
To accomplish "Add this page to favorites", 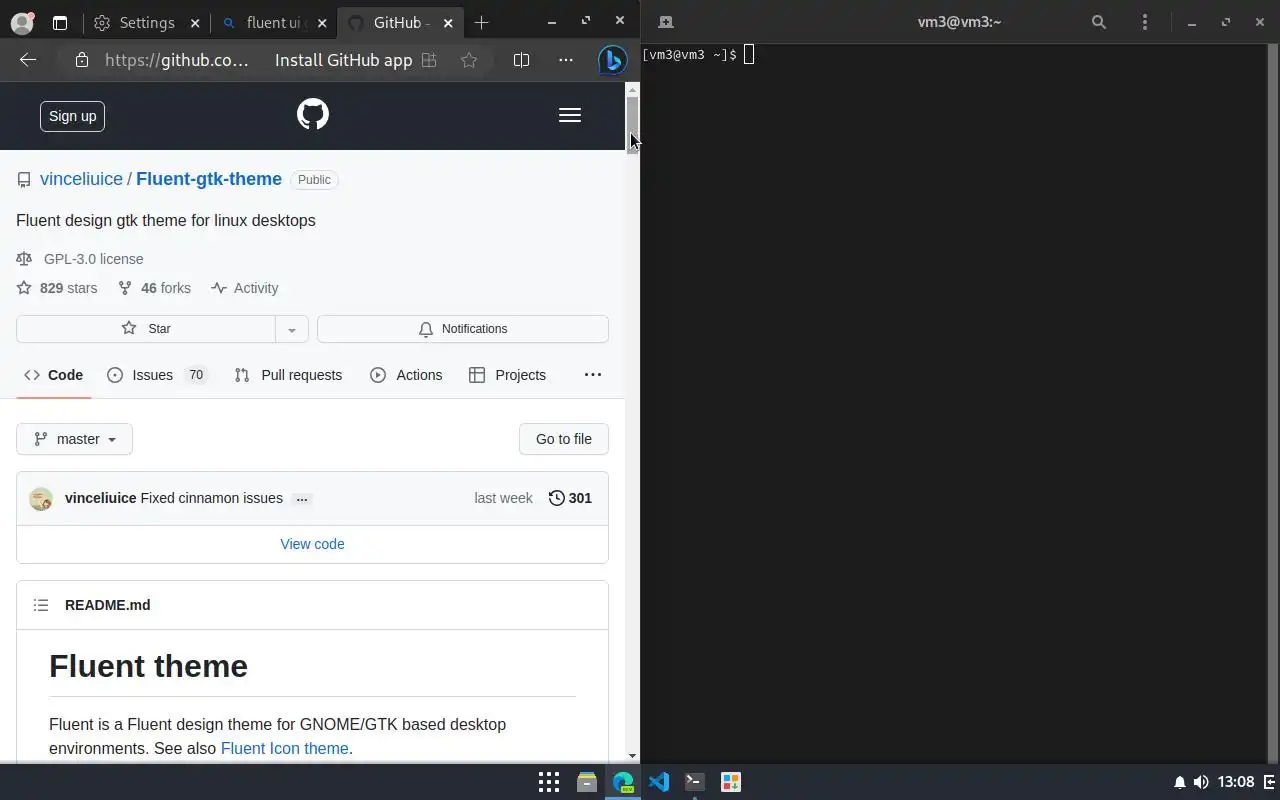I will click(x=469, y=60).
